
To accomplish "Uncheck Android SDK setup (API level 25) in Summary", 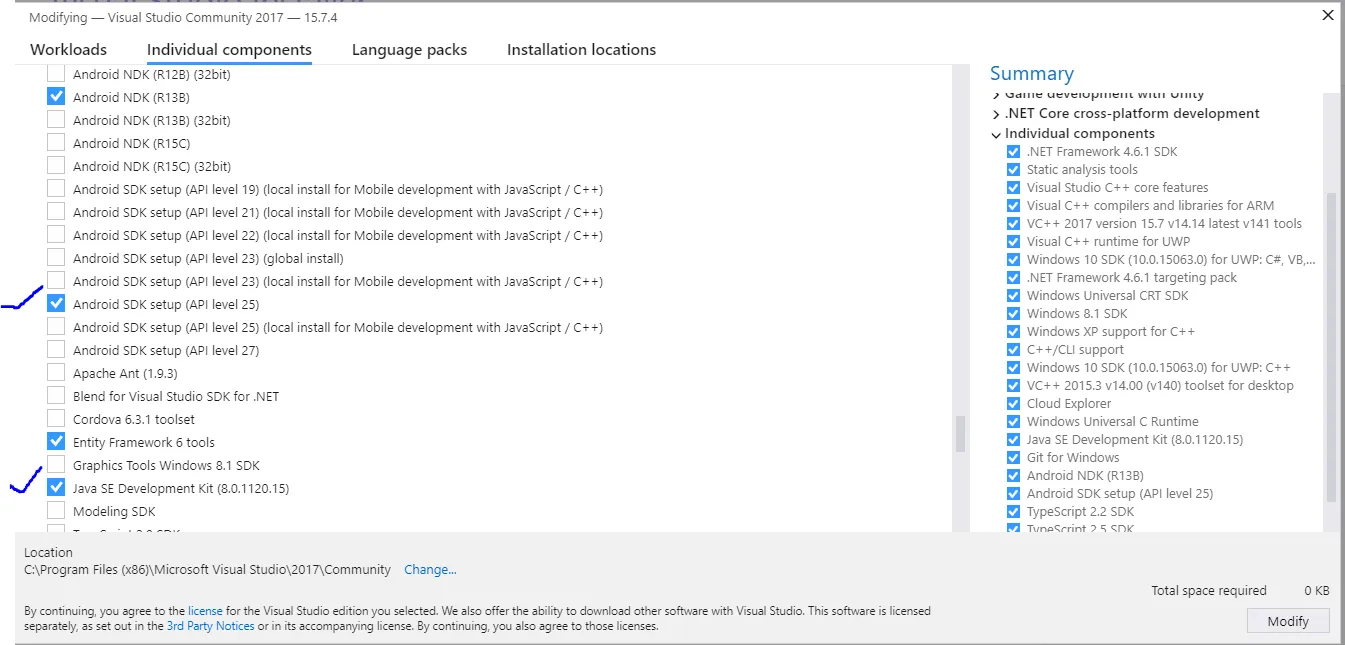I will pyautogui.click(x=1013, y=494).
